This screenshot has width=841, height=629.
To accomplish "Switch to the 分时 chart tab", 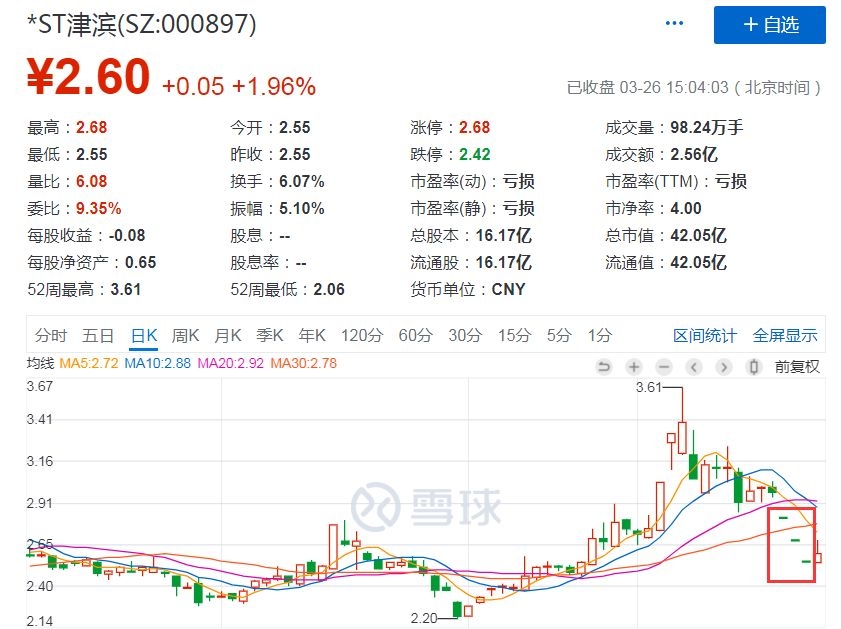I will point(50,336).
